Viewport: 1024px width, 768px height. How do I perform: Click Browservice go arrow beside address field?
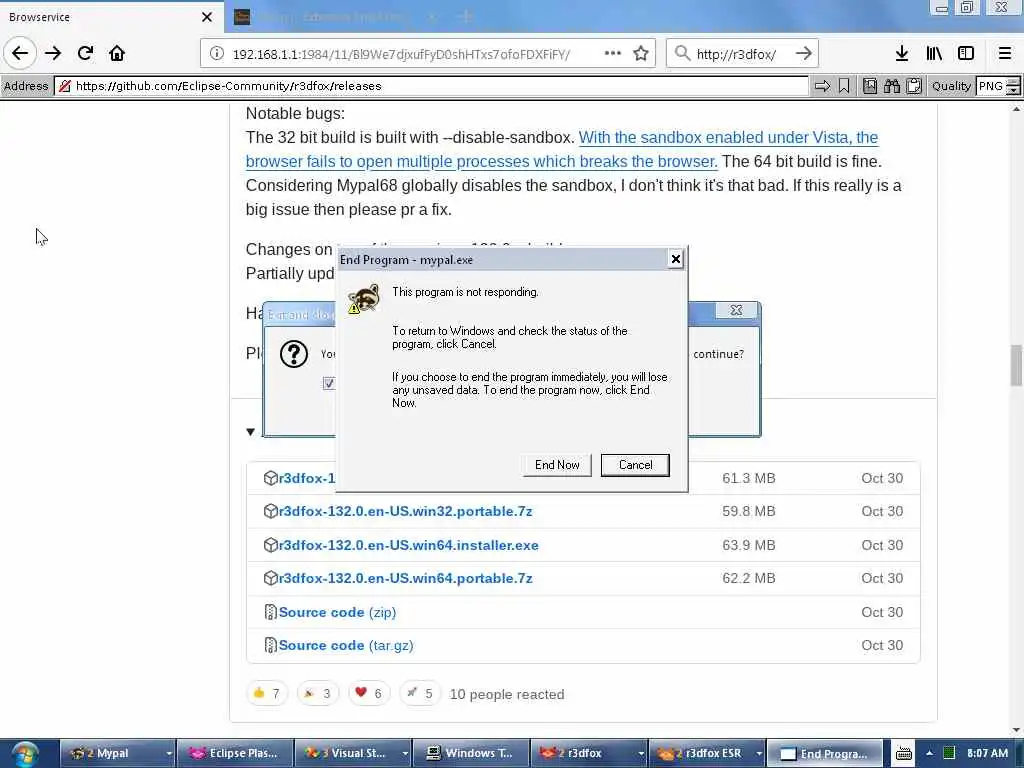point(822,86)
